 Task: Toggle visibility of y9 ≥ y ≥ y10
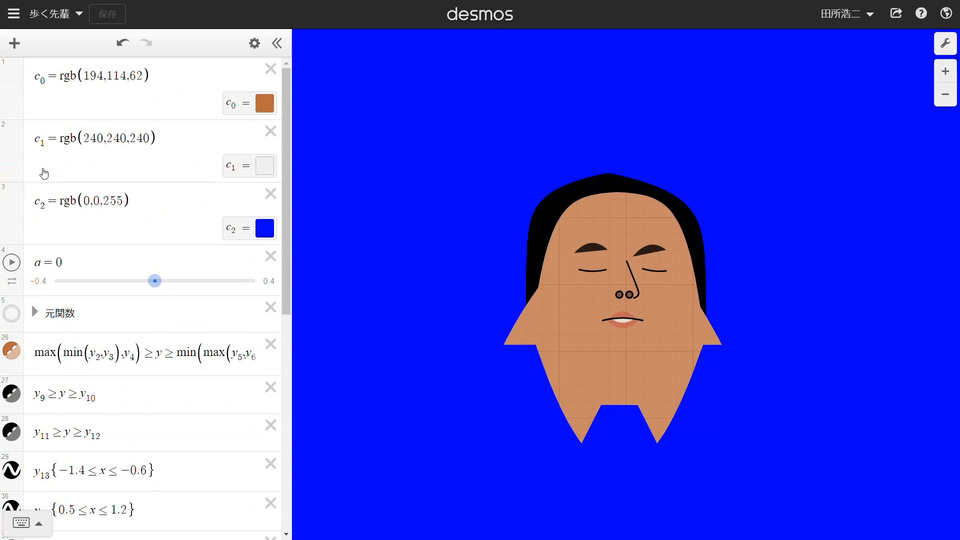[12, 393]
